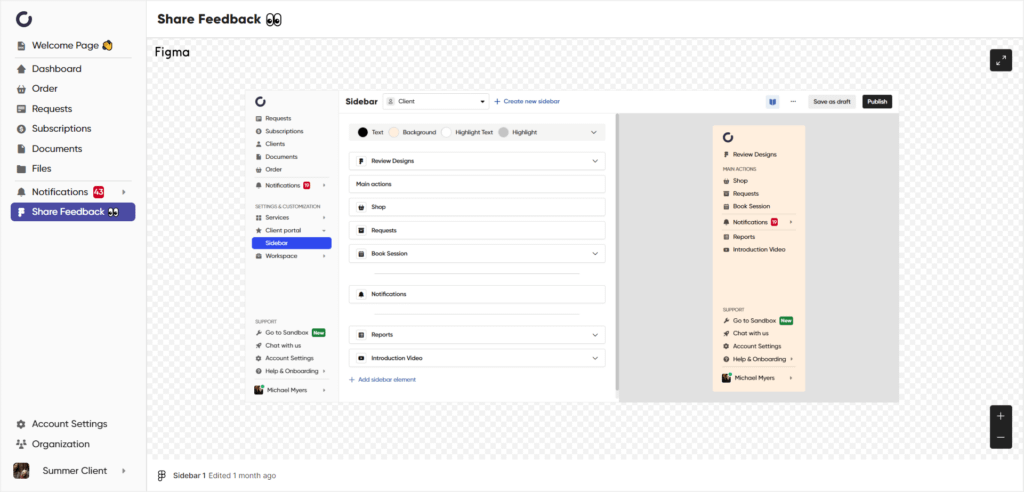The height and width of the screenshot is (492, 1024).
Task: Select the highlighted Share Feedback sidebar item
Action: [x=72, y=212]
